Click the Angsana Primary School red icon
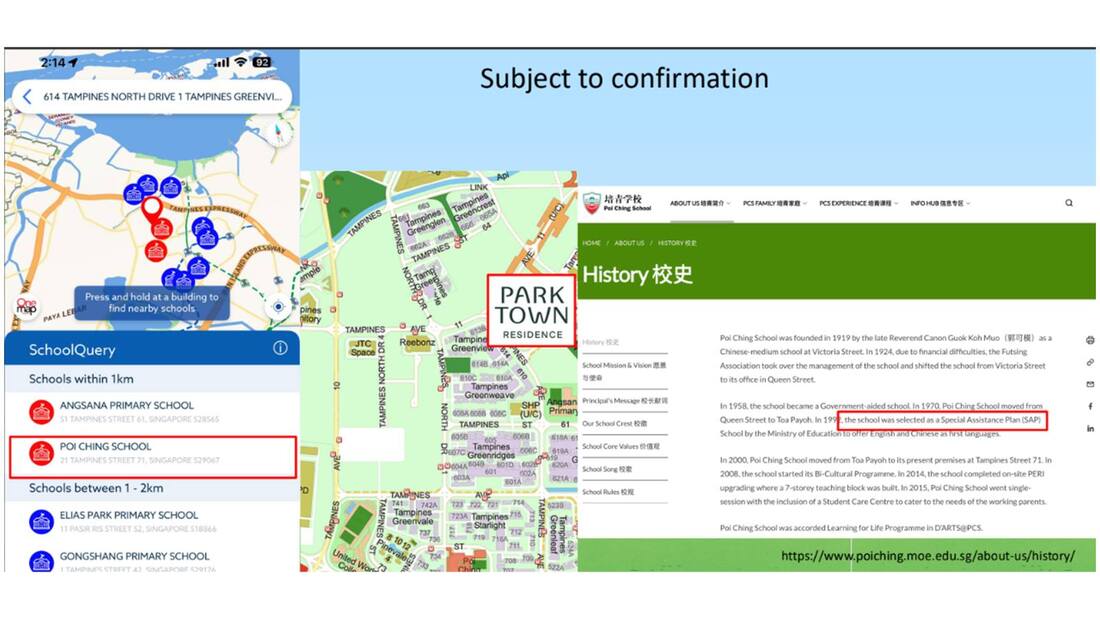The image size is (1100, 619). pos(41,412)
